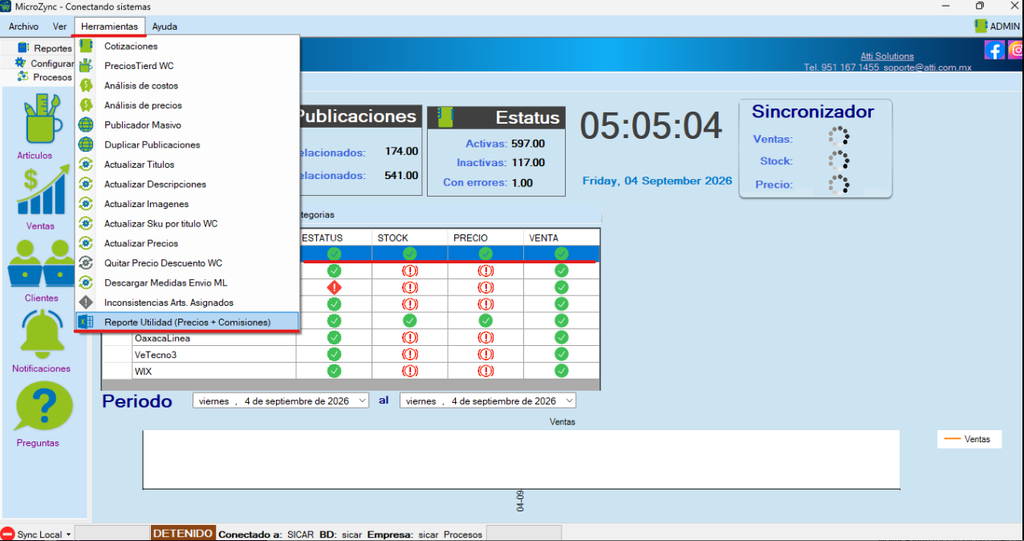Viewport: 1024px width, 541px height.
Task: Click the PRECIO column header
Action: coord(485,238)
